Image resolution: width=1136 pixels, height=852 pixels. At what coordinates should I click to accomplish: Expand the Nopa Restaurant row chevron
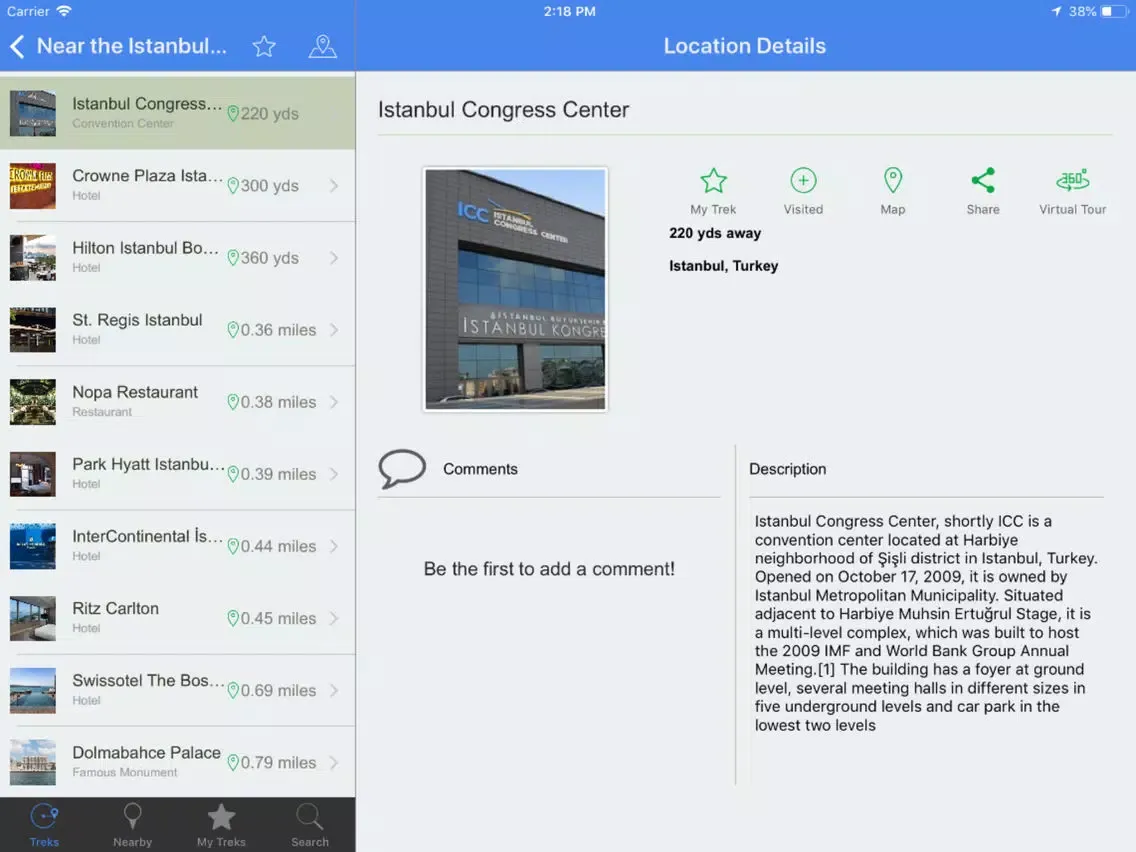click(334, 402)
